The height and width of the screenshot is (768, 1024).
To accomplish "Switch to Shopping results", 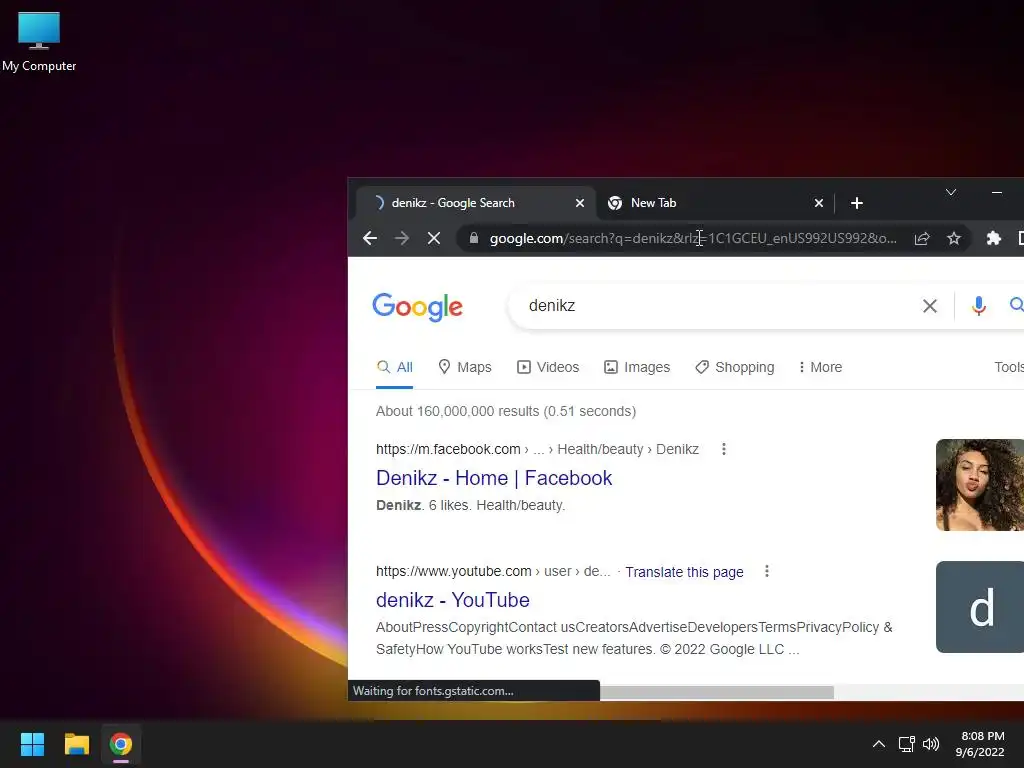I will click(735, 367).
